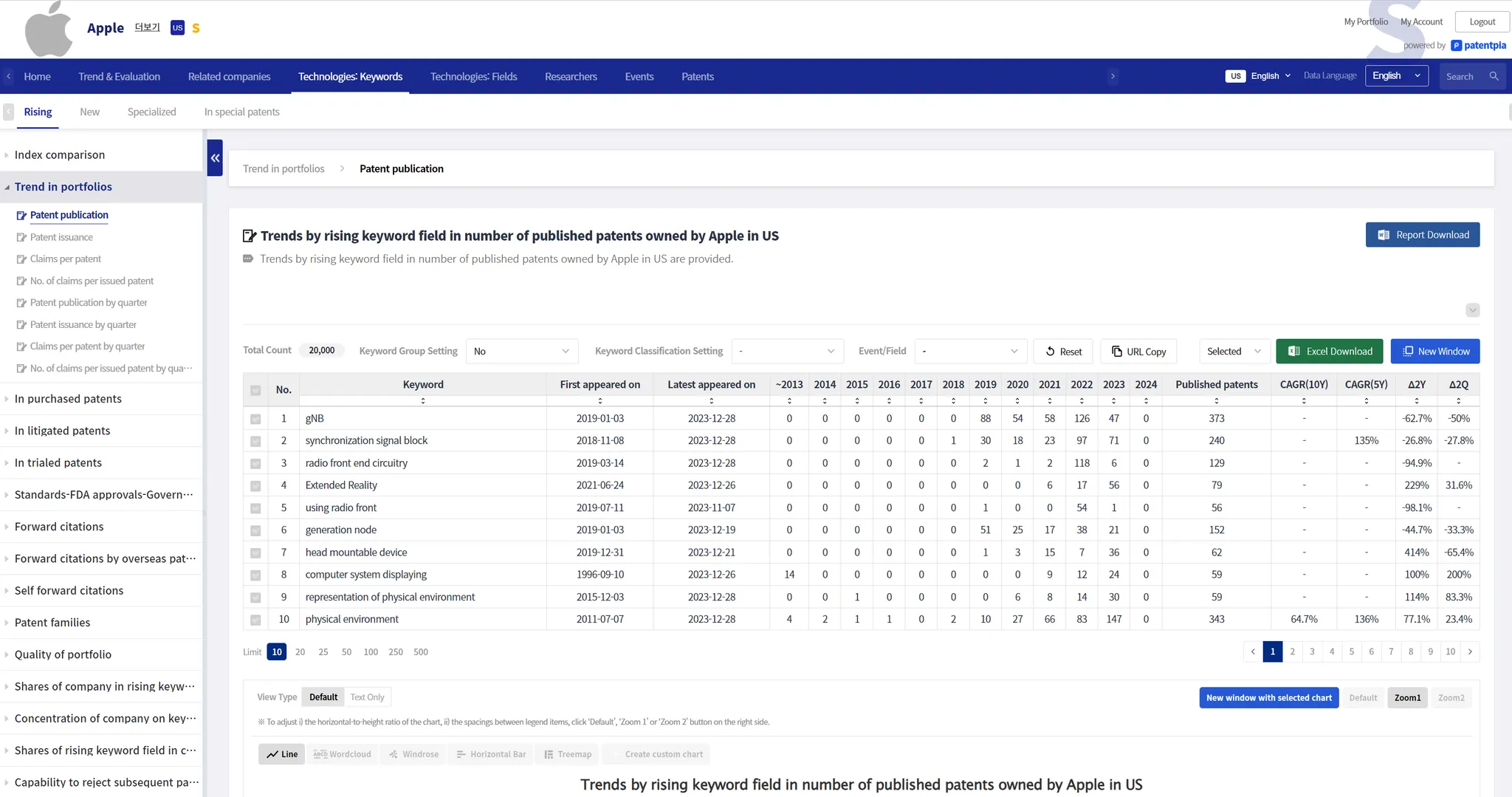Click the Report Download button
This screenshot has width=1512, height=797.
[x=1422, y=235]
